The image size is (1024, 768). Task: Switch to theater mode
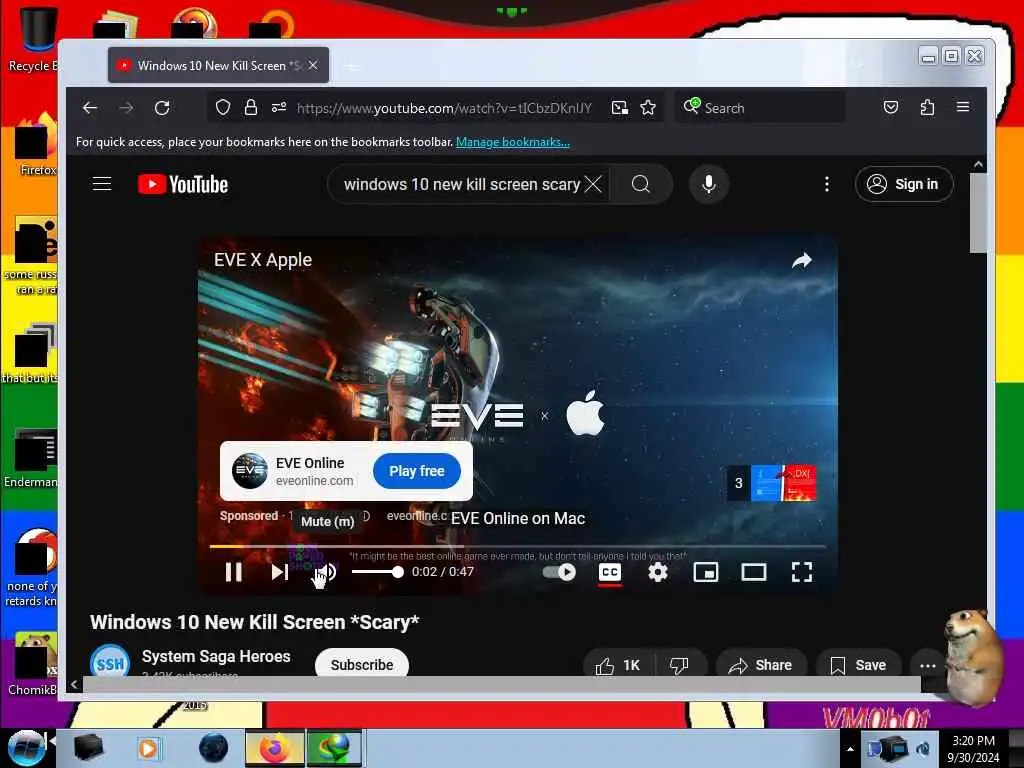pyautogui.click(x=754, y=572)
